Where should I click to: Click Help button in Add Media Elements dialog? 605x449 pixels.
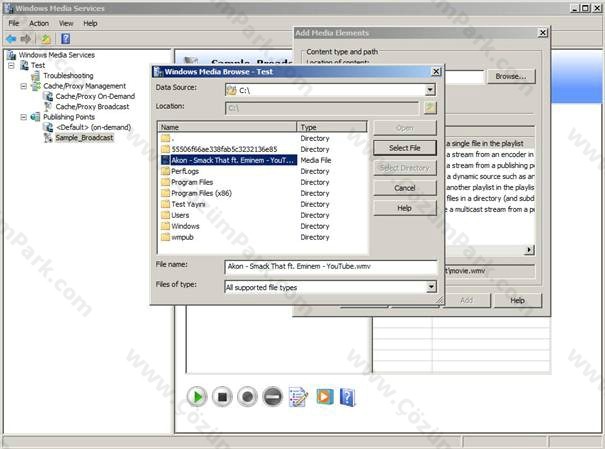(x=517, y=300)
